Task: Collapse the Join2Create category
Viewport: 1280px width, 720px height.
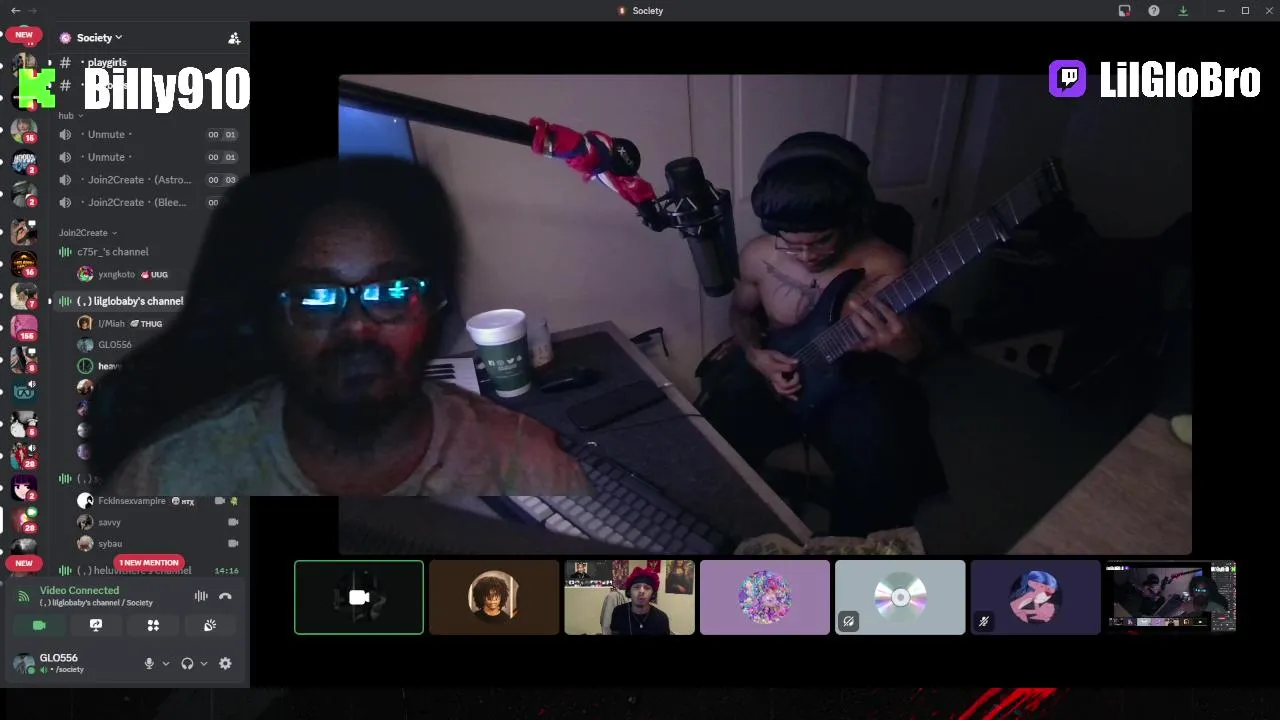Action: [x=88, y=233]
